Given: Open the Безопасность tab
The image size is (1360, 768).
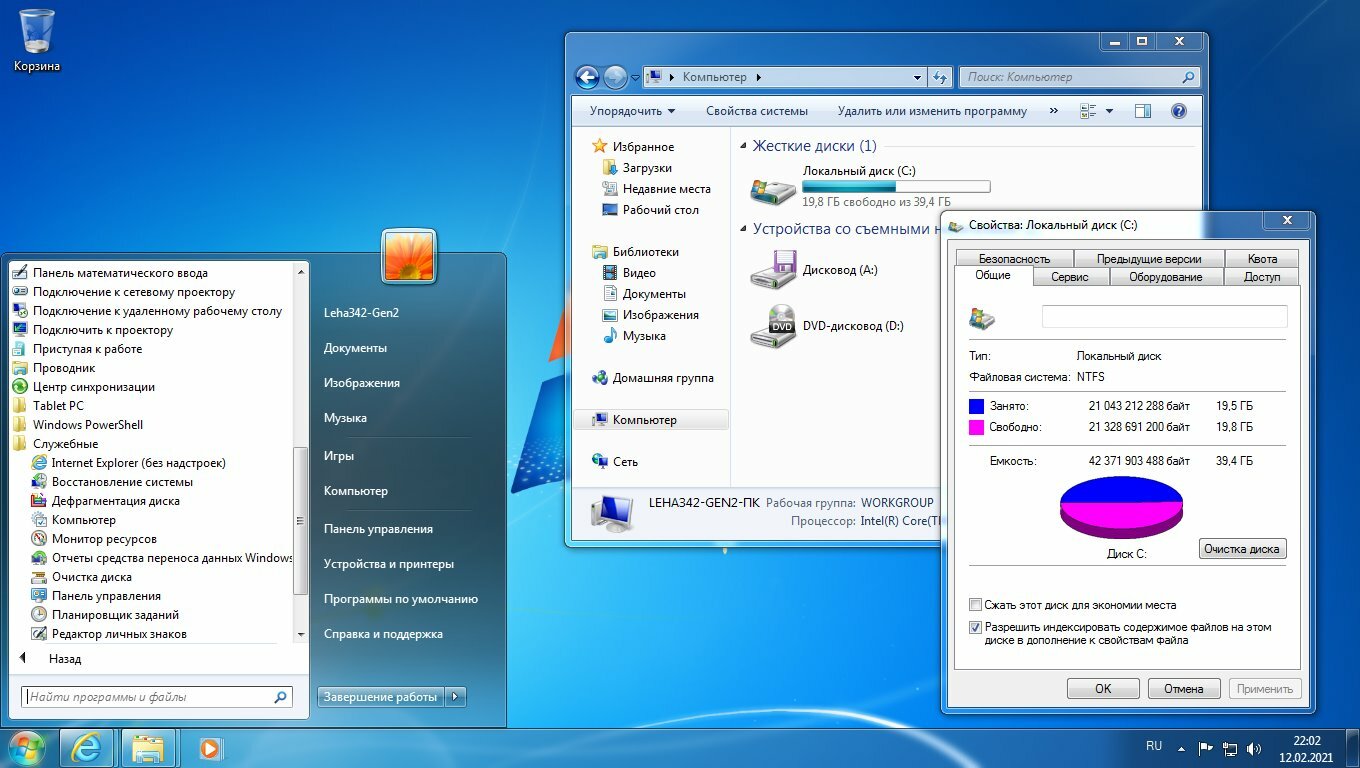Looking at the screenshot, I should [x=1013, y=258].
